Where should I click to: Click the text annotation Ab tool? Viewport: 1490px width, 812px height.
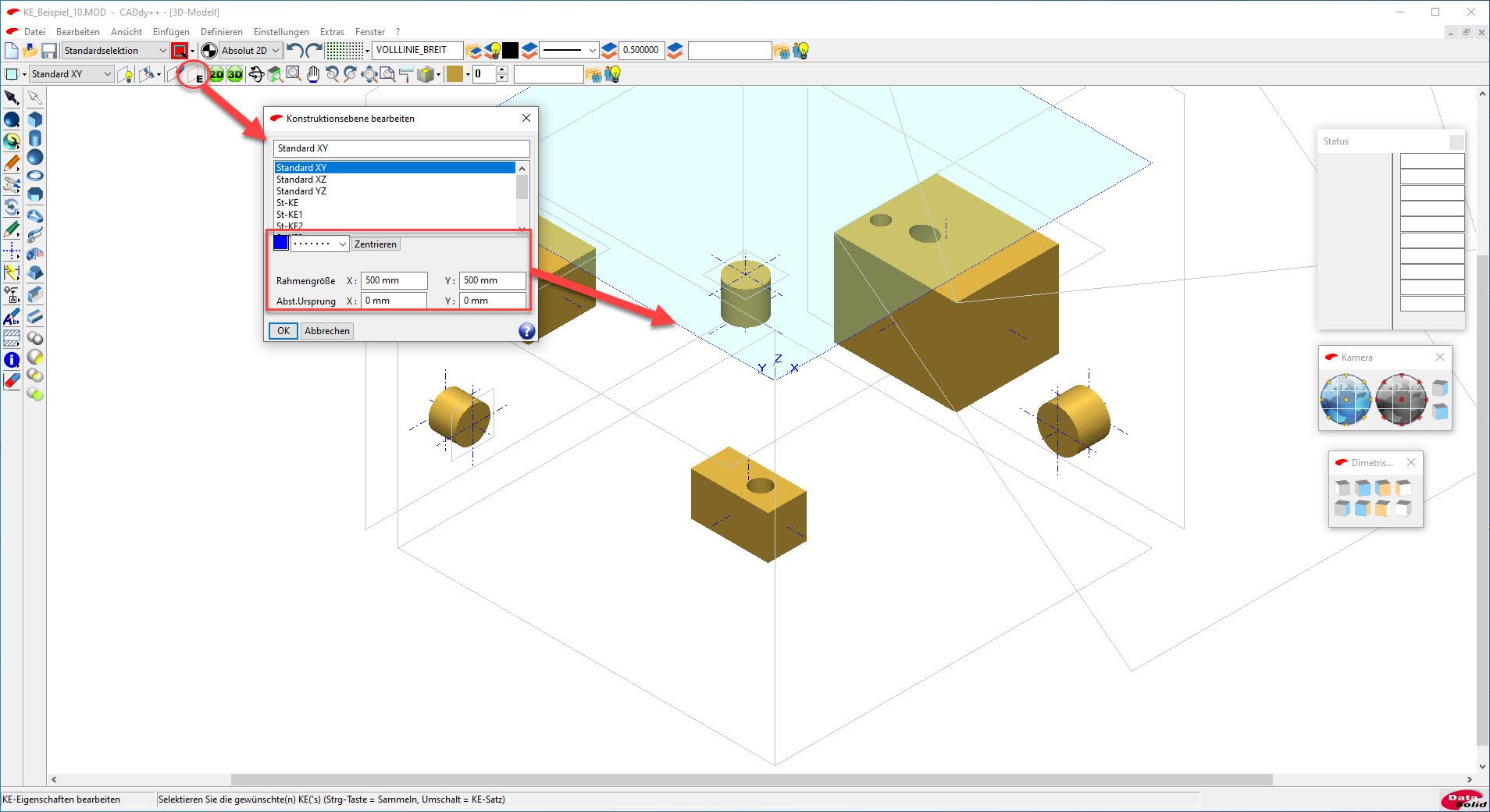[x=12, y=317]
